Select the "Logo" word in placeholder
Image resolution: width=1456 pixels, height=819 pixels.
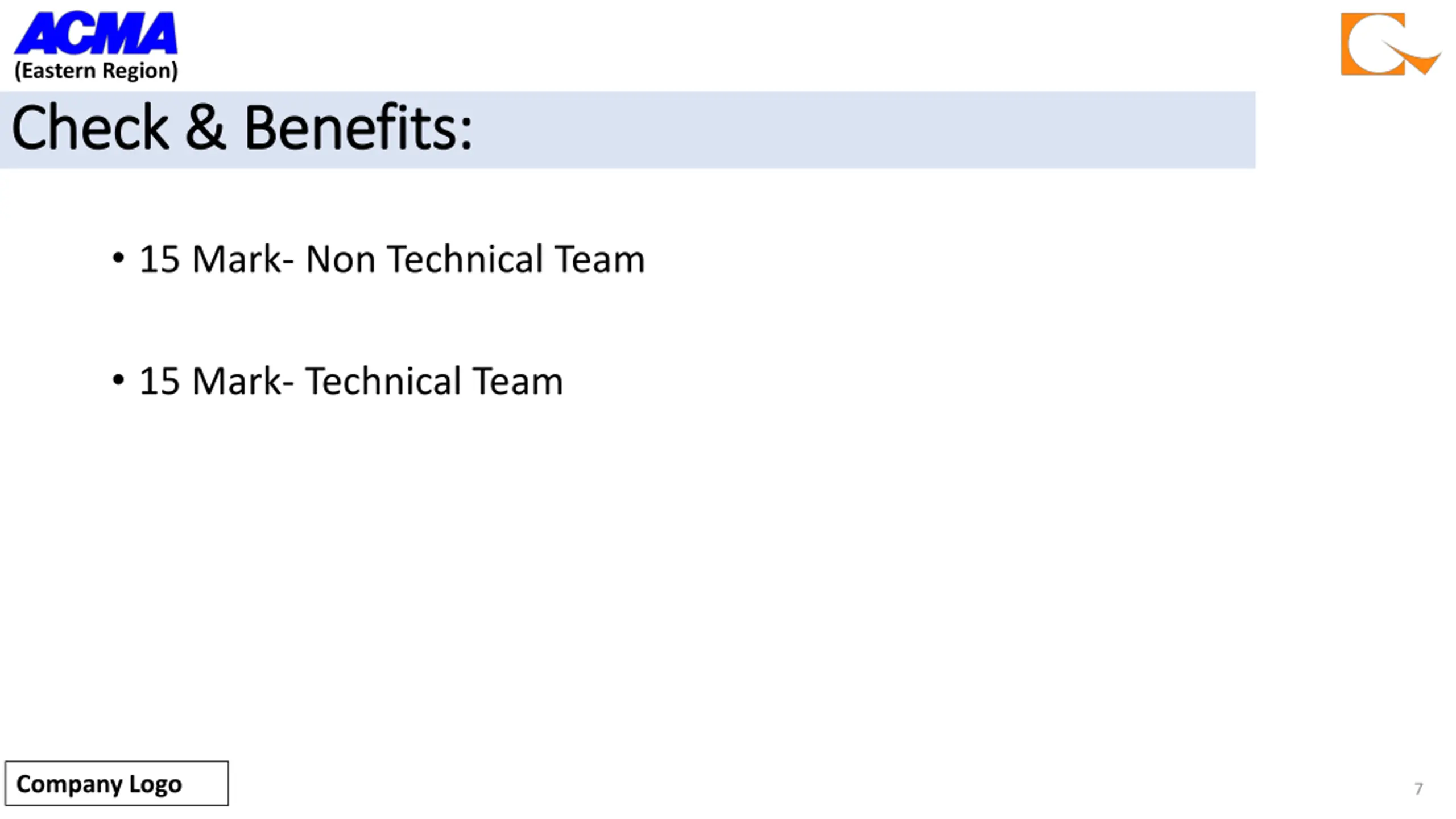point(155,784)
